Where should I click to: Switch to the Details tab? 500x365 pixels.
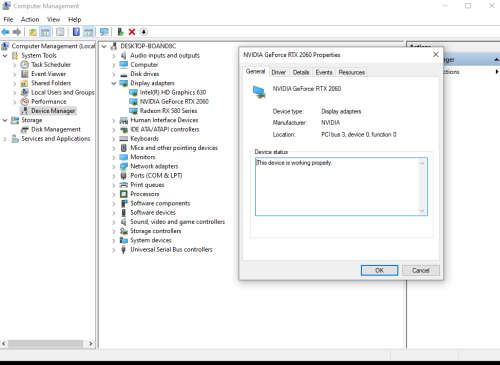[x=301, y=72]
